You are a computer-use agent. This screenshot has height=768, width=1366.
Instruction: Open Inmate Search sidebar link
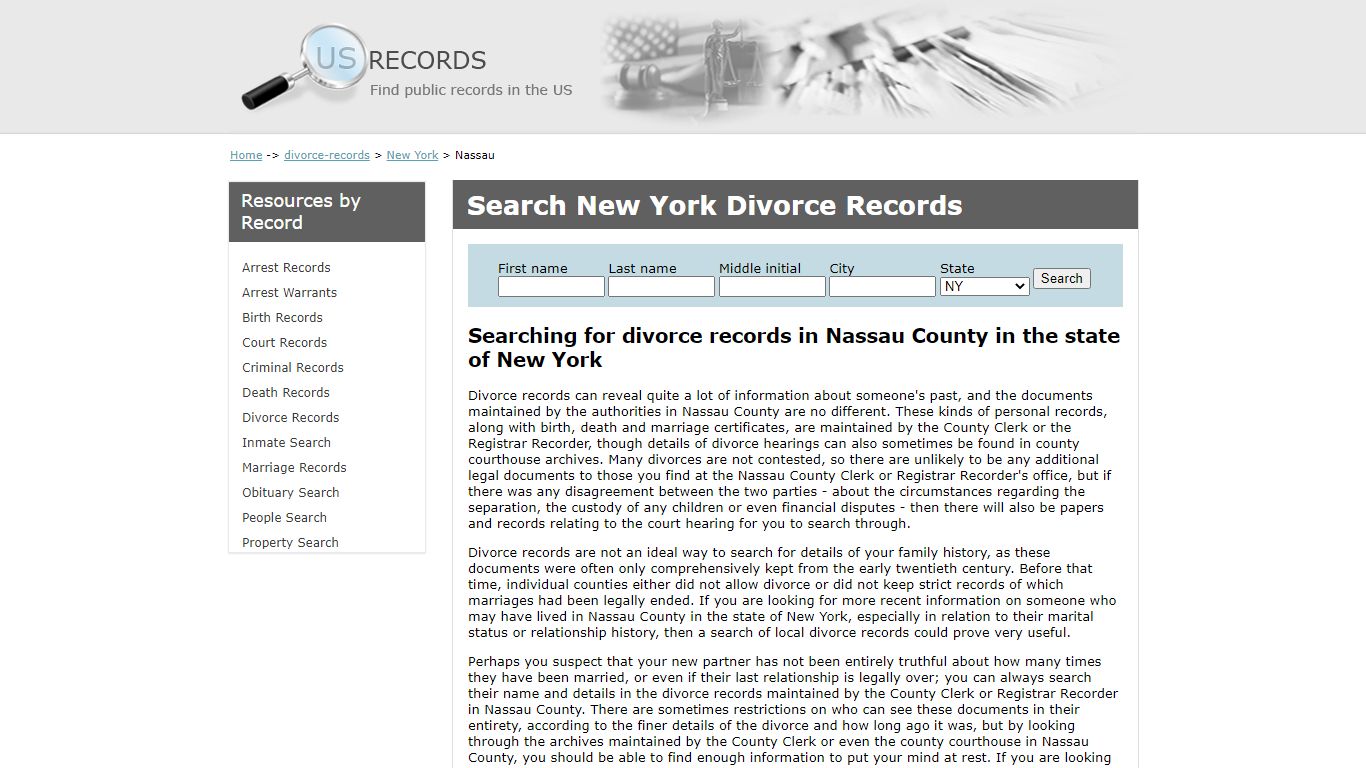coord(286,442)
